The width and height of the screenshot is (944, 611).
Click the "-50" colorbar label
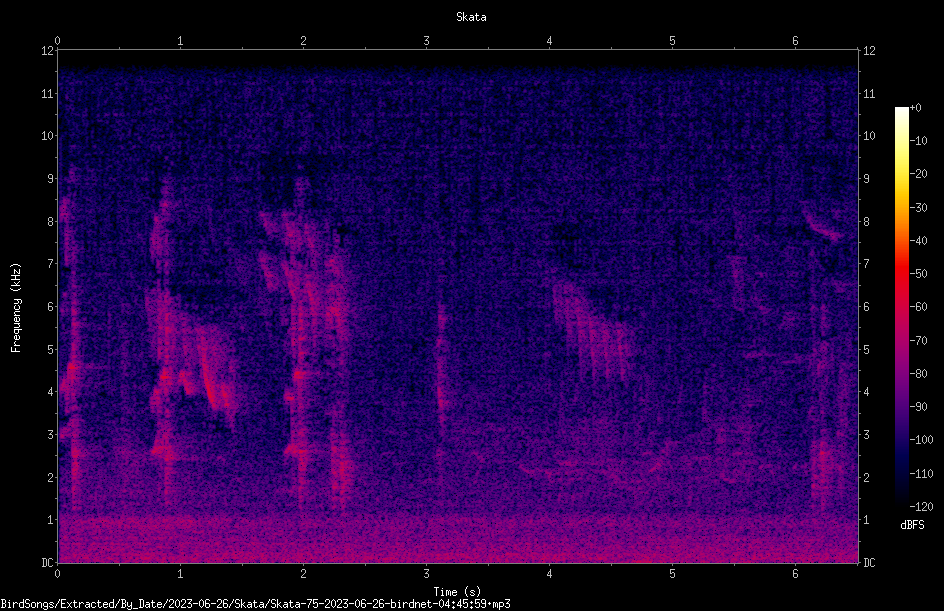pyautogui.click(x=919, y=274)
